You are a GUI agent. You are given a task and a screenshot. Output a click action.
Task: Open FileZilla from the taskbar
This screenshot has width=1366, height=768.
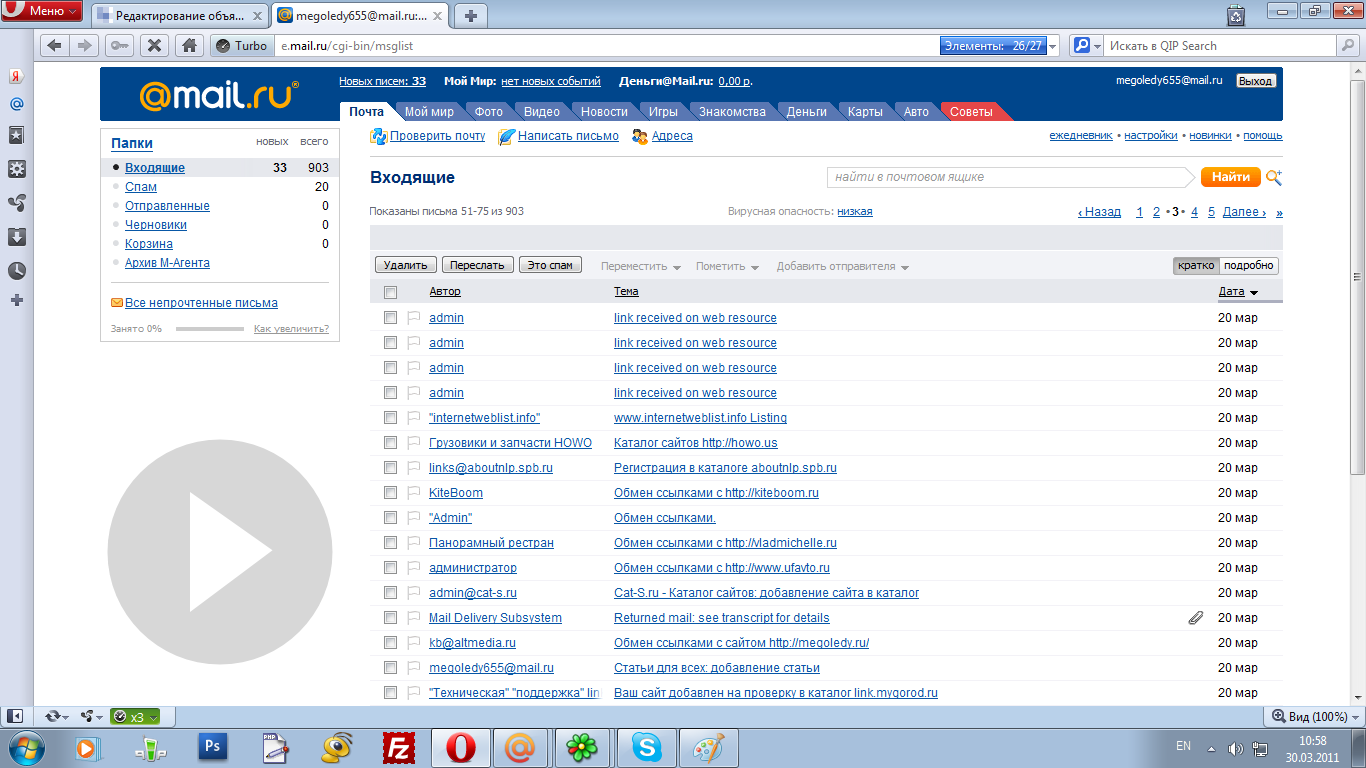click(x=399, y=746)
